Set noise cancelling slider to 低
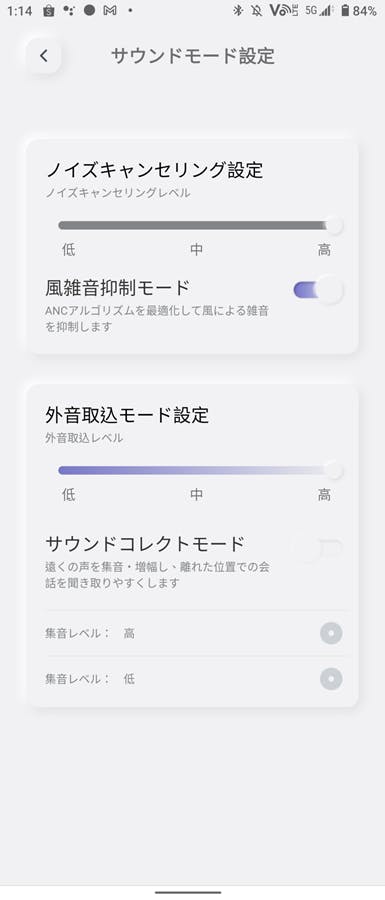 pos(62,226)
